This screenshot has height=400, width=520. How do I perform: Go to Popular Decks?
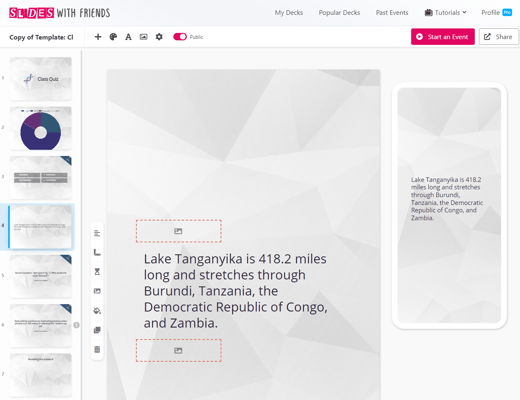(339, 13)
